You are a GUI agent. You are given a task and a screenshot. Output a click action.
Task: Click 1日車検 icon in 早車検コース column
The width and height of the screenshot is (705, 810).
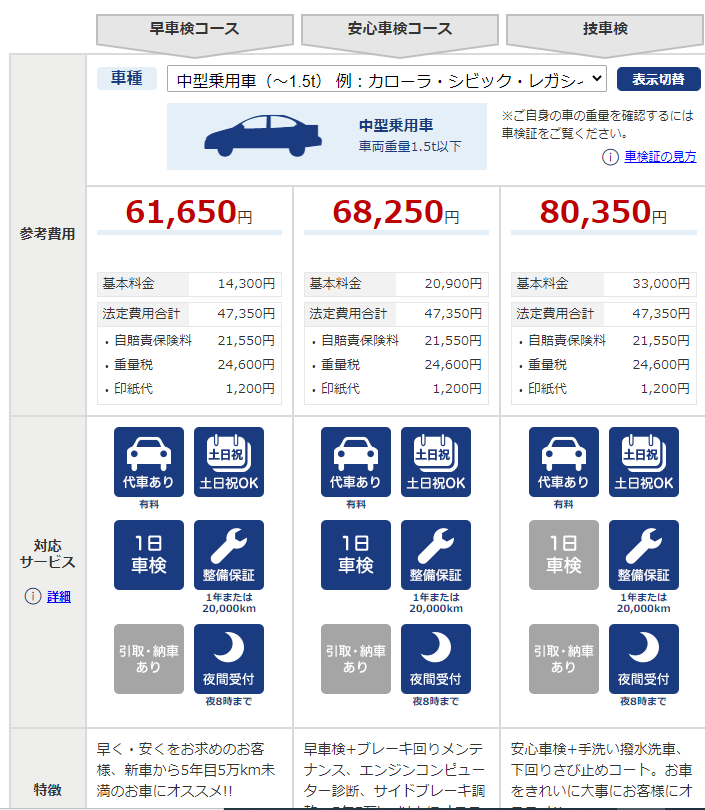pos(148,554)
